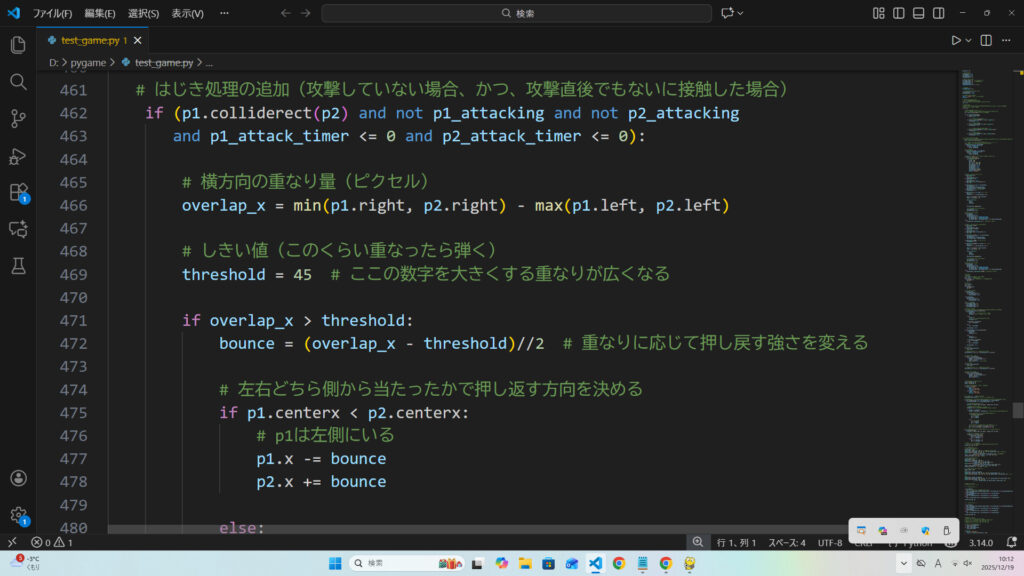Click the UTF-8 encoding in status bar
Screen dimensions: 1024x576
pos(830,542)
